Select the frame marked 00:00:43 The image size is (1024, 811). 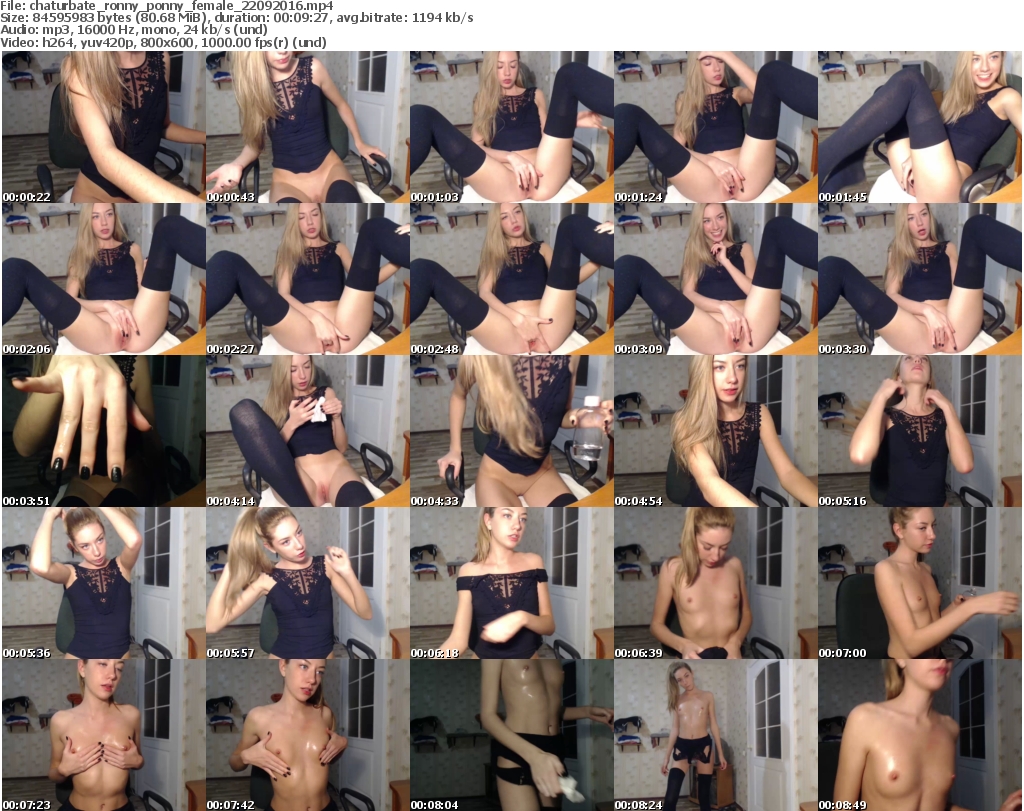(x=307, y=127)
